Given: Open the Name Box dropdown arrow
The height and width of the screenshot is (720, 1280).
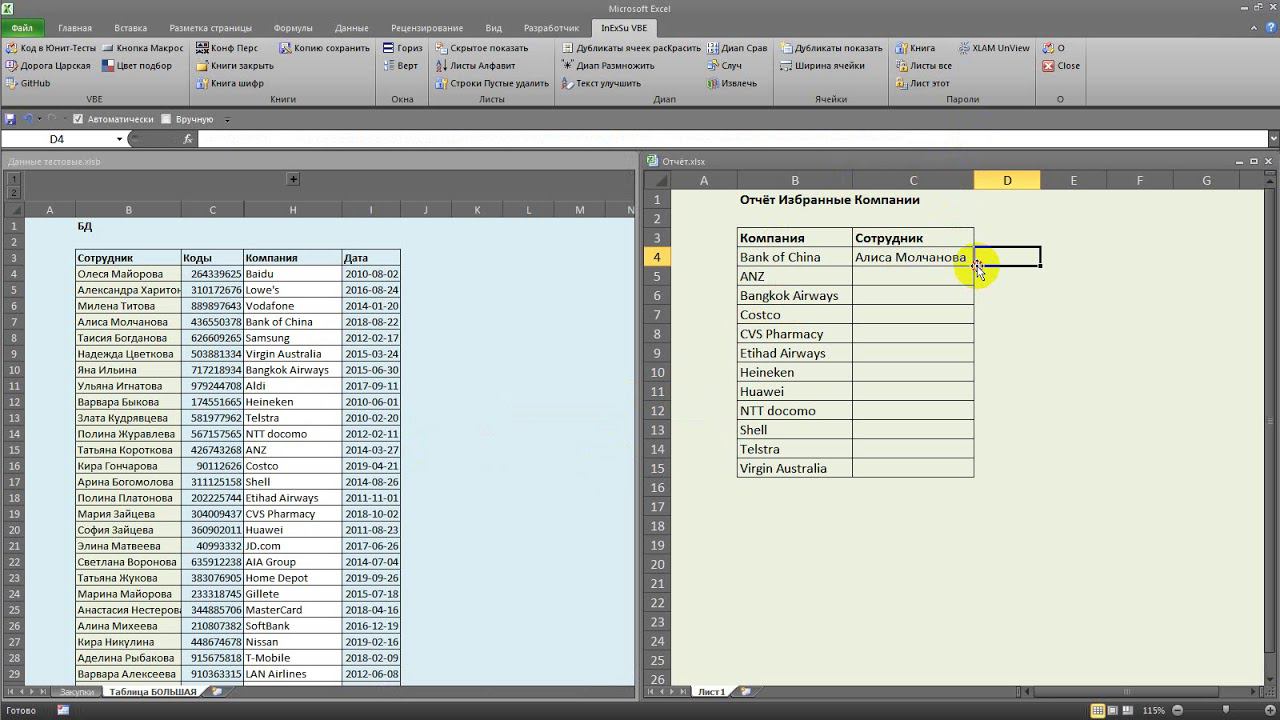Looking at the screenshot, I should 119,139.
